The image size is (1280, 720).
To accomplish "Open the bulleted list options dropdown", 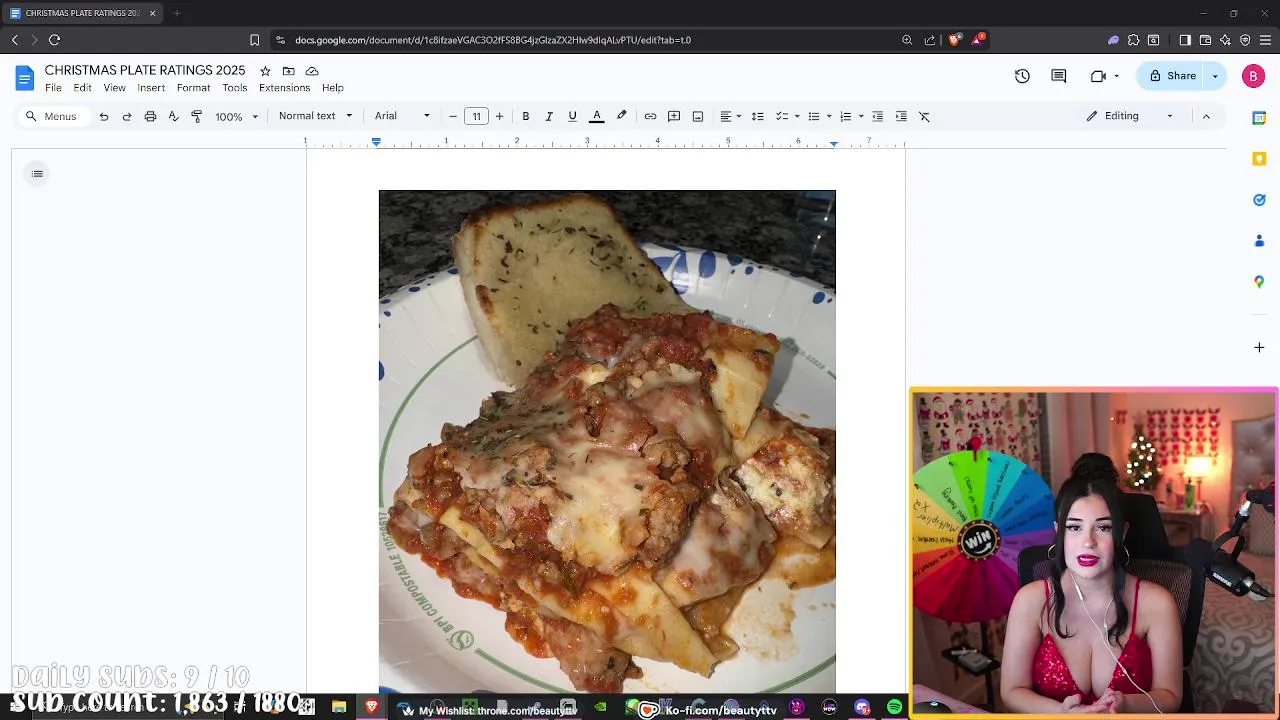I will coord(829,116).
